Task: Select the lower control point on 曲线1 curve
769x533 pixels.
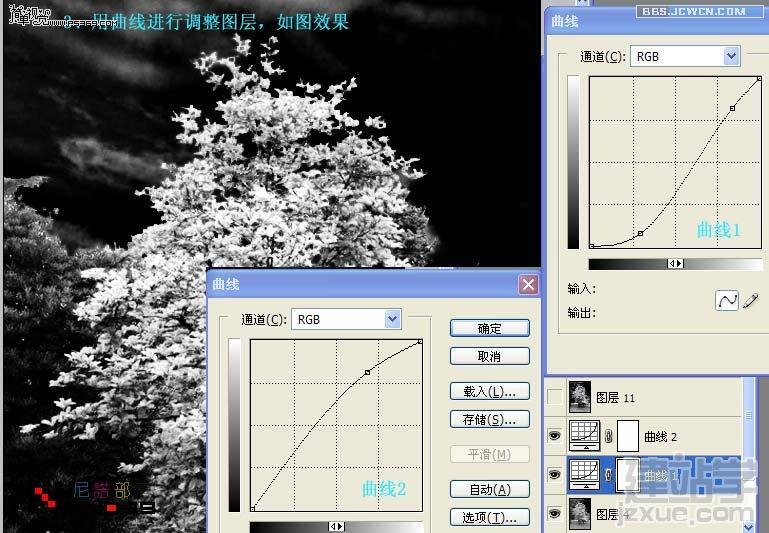Action: [640, 234]
